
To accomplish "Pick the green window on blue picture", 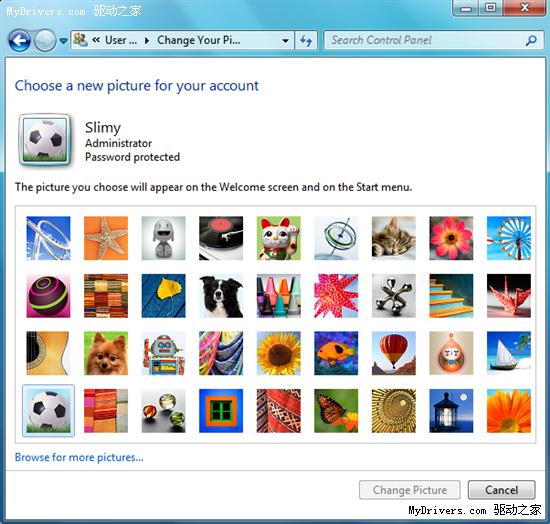I will click(x=221, y=411).
